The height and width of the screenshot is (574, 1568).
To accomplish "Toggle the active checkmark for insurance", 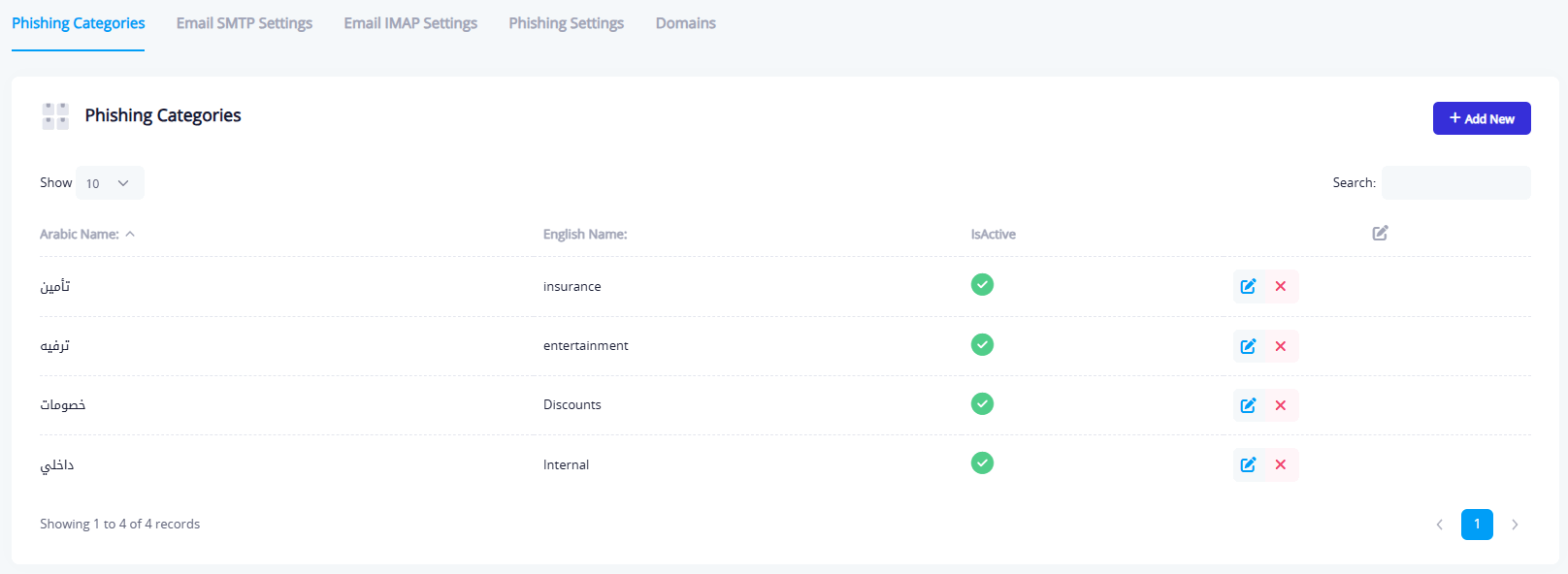I will pos(982,284).
